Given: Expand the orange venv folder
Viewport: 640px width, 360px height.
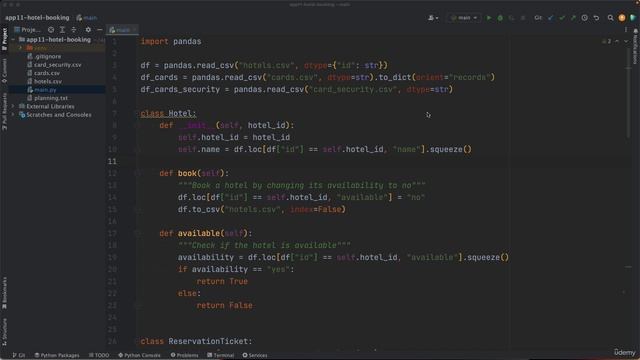Looking at the screenshot, I should pos(21,48).
